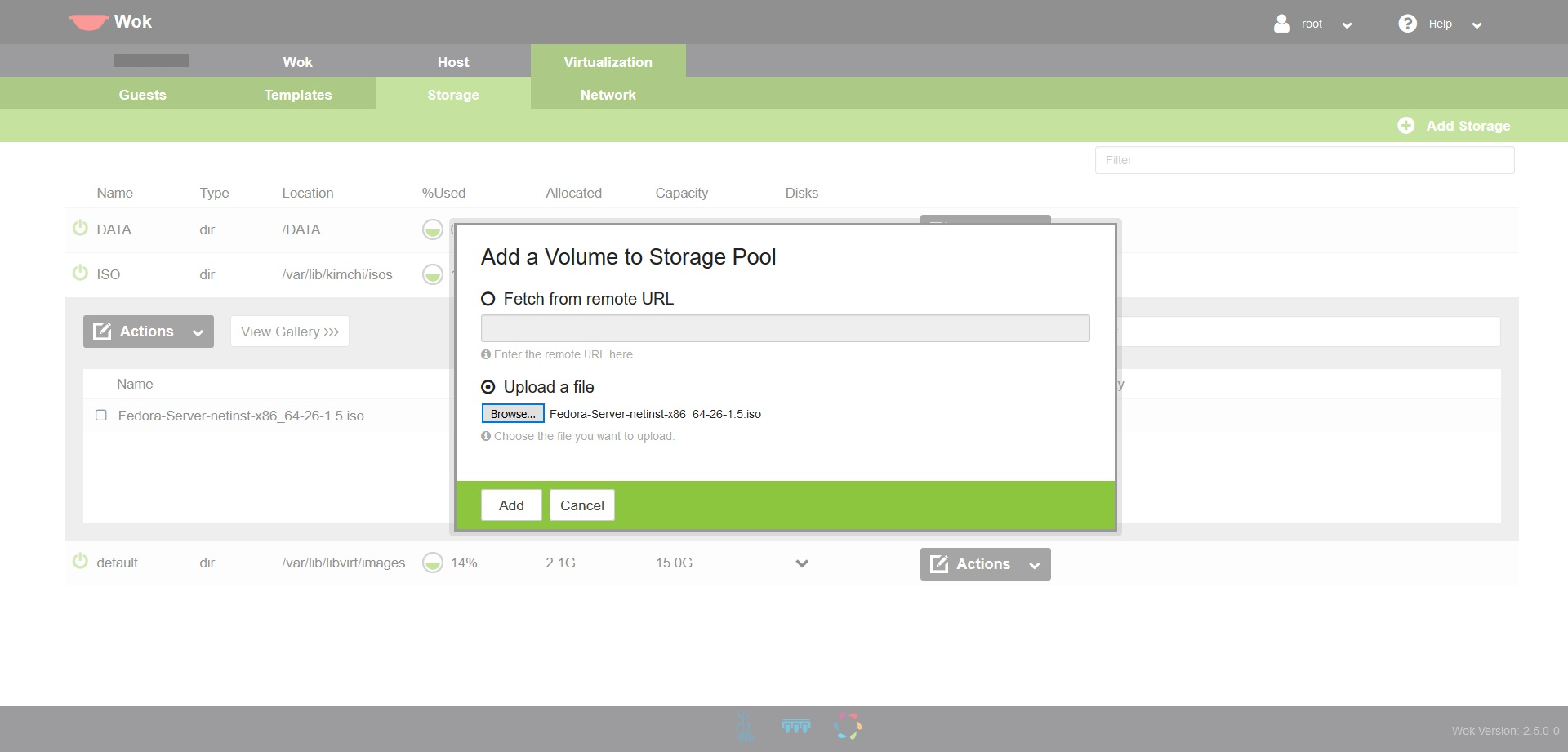Click the blue comb-shaped footer logo
Image resolution: width=1568 pixels, height=752 pixels.
pyautogui.click(x=795, y=726)
